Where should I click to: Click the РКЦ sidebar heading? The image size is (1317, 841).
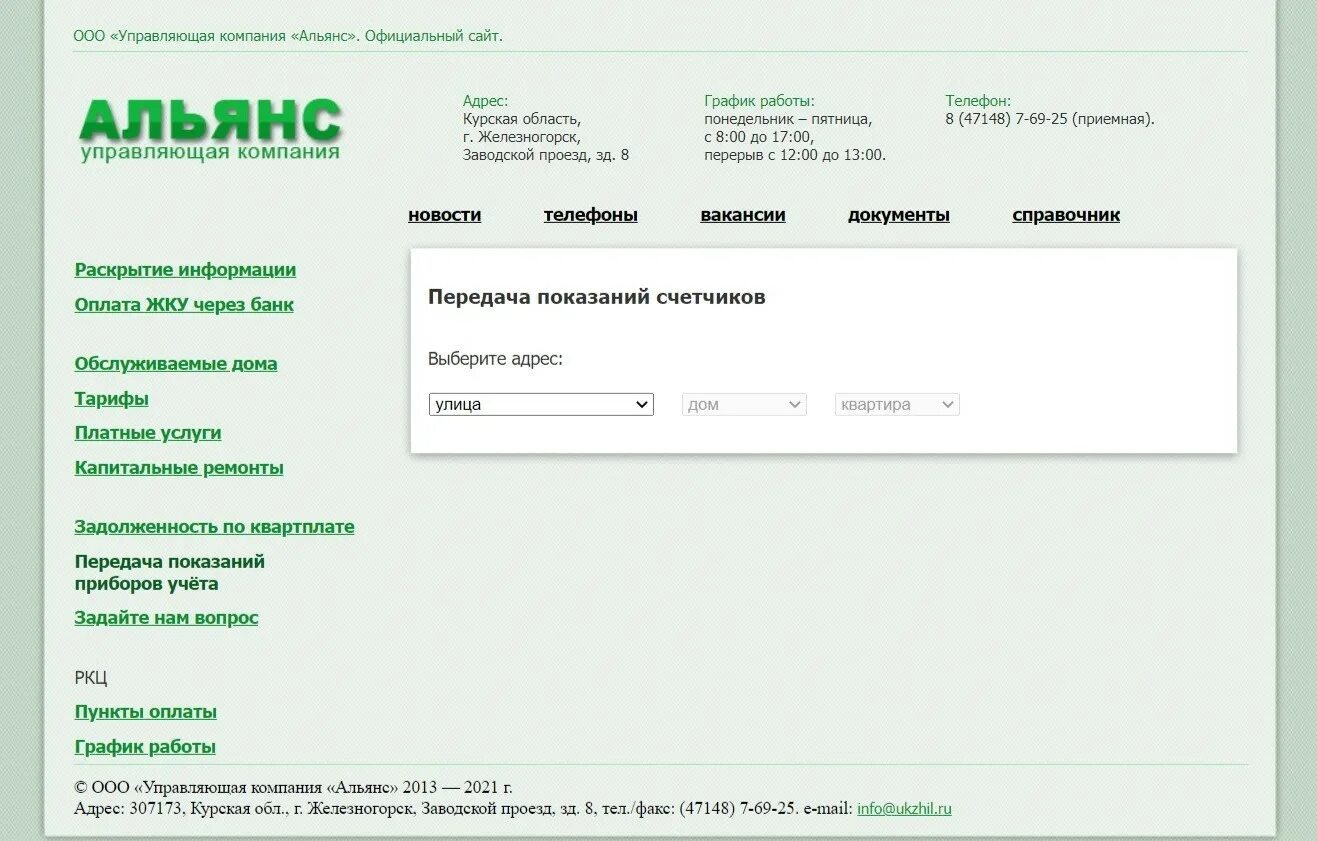tap(91, 678)
